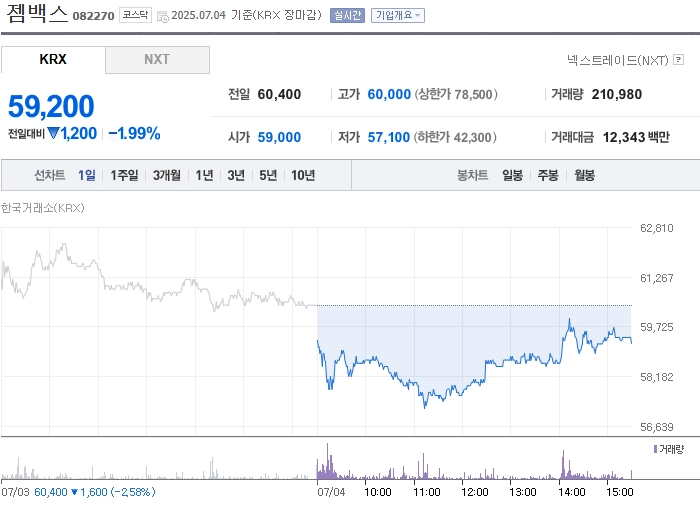The width and height of the screenshot is (700, 515).
Task: Click the 07/03 summary 60,400 ▼1,600 (-2.58%)
Action: [x=95, y=492]
